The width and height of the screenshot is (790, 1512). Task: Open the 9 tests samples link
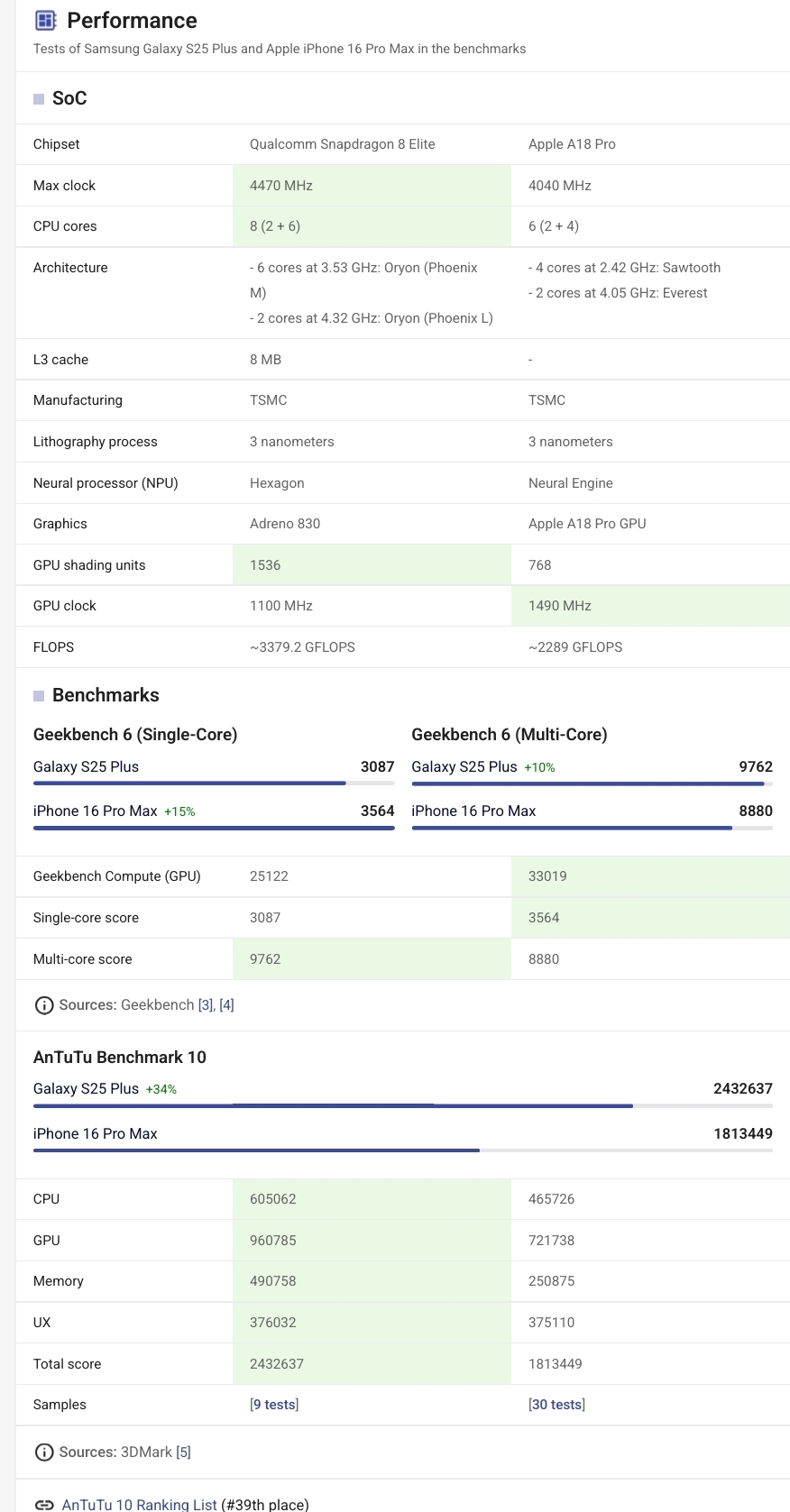[x=274, y=1405]
